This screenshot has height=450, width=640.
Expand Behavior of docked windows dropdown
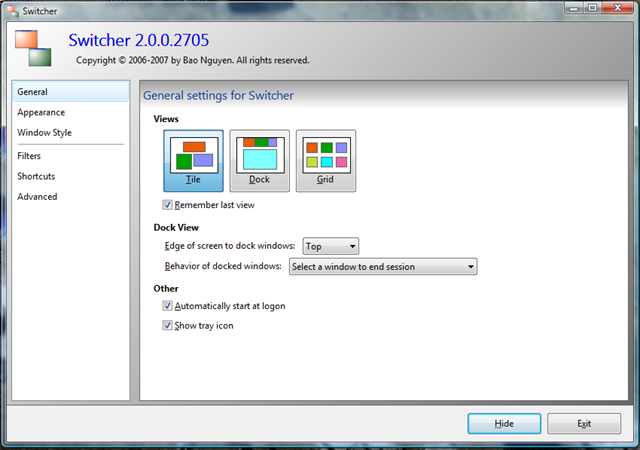click(x=382, y=267)
